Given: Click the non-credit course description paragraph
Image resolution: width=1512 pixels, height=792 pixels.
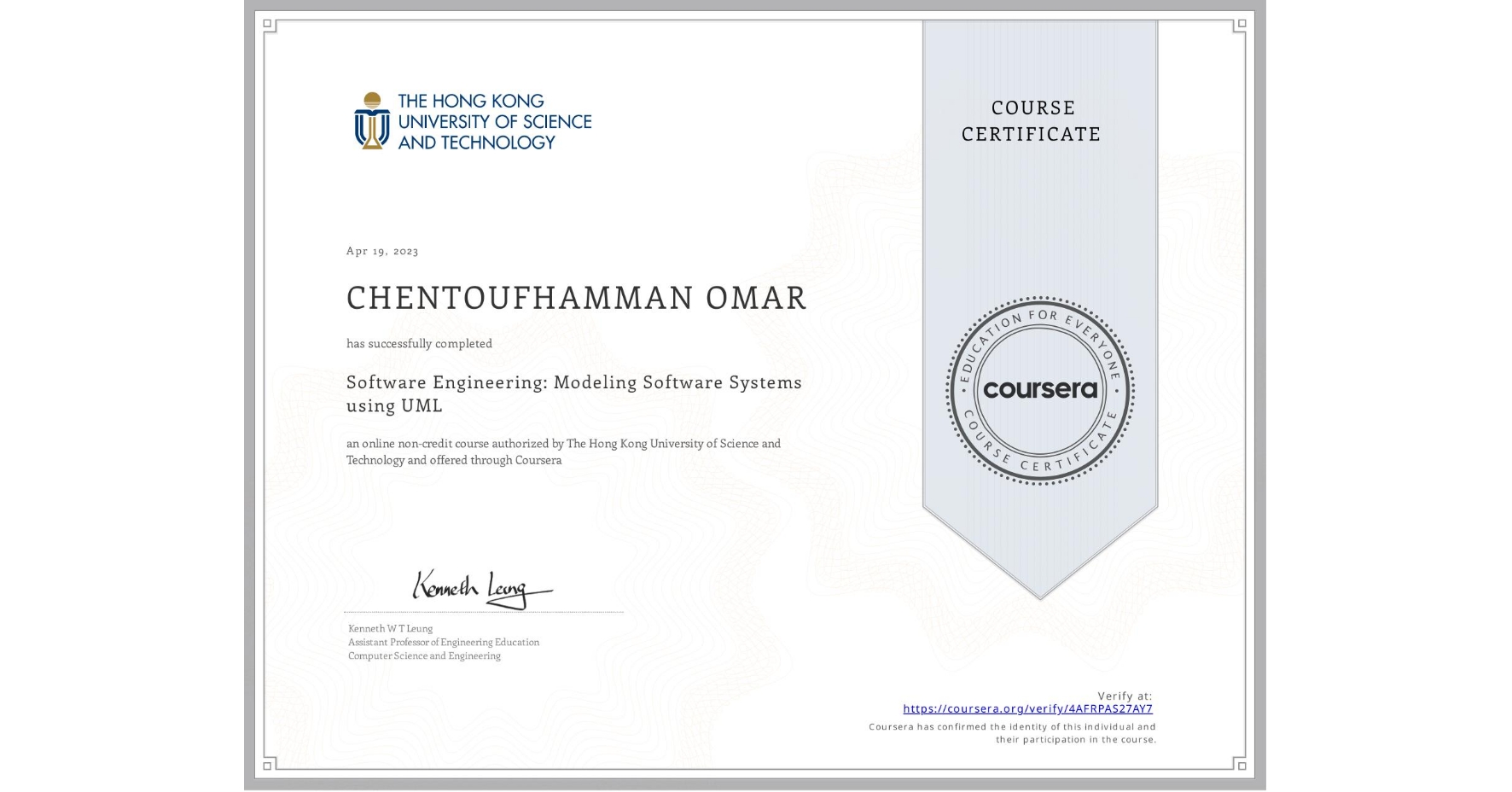Looking at the screenshot, I should point(563,451).
